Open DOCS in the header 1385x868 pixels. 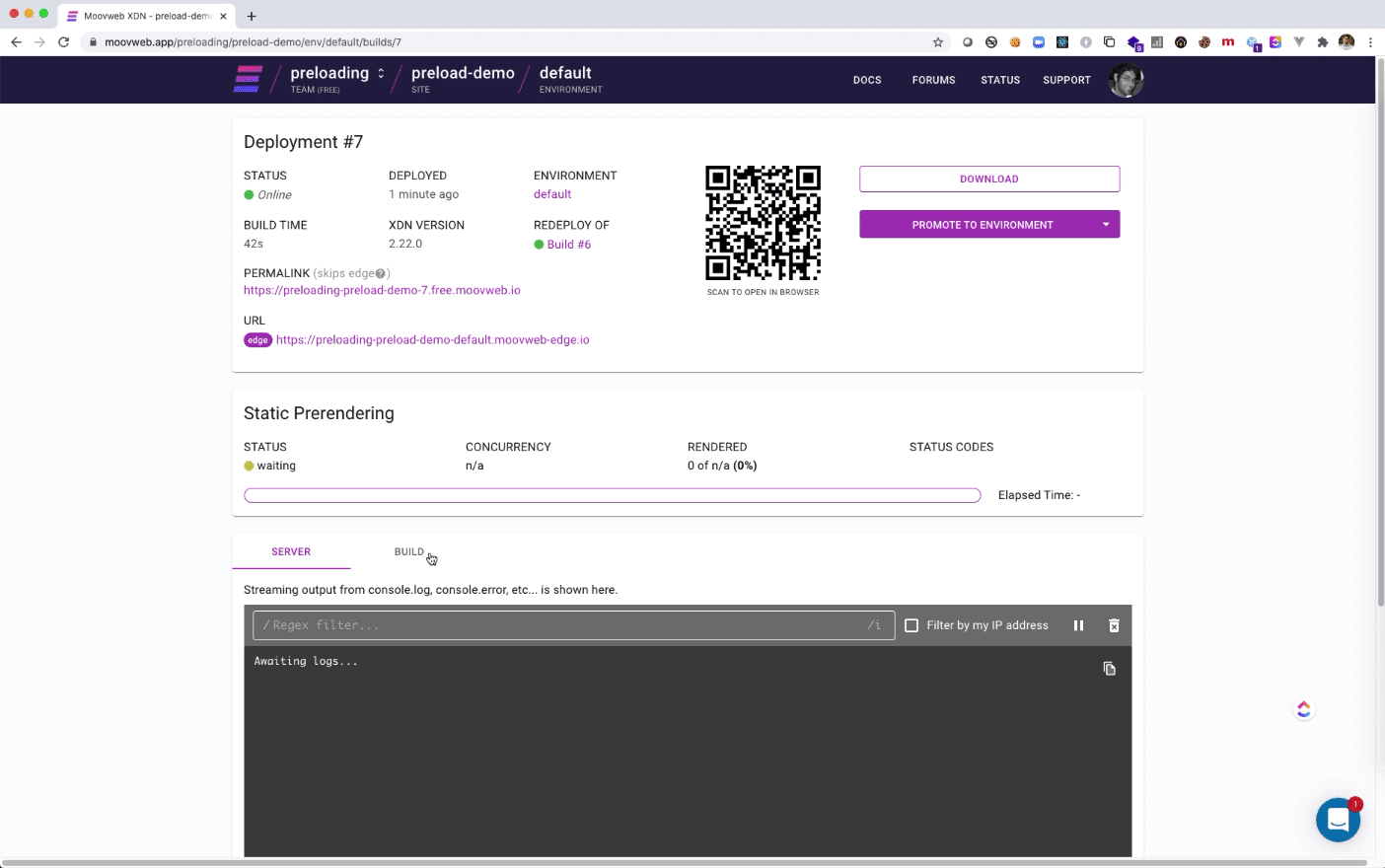pyautogui.click(x=867, y=80)
